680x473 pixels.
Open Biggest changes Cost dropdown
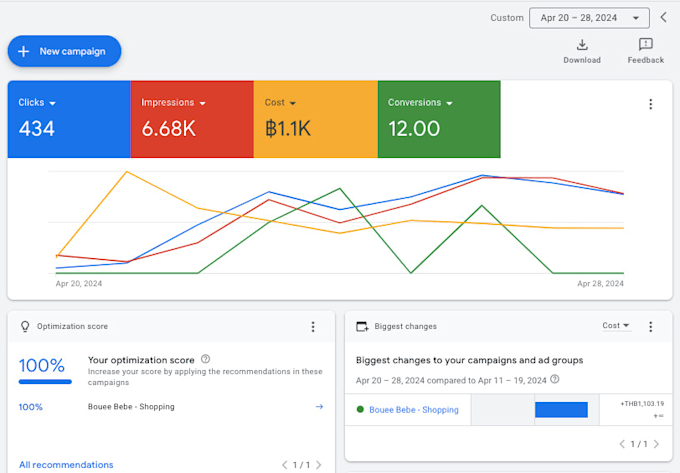pyautogui.click(x=616, y=325)
